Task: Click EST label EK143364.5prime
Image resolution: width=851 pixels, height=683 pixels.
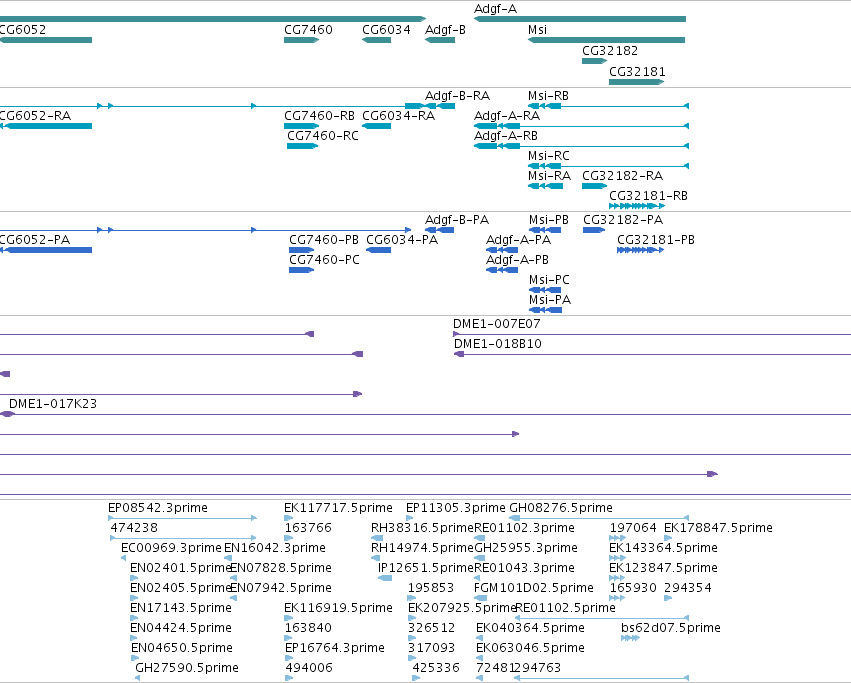Action: click(663, 548)
